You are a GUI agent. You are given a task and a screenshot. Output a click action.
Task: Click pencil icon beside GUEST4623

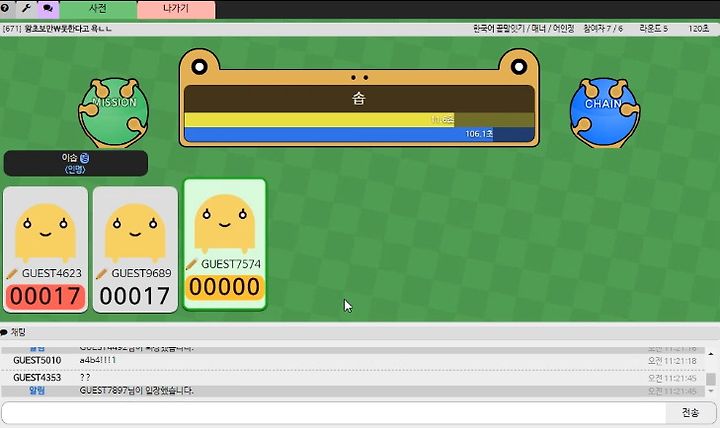pos(12,274)
